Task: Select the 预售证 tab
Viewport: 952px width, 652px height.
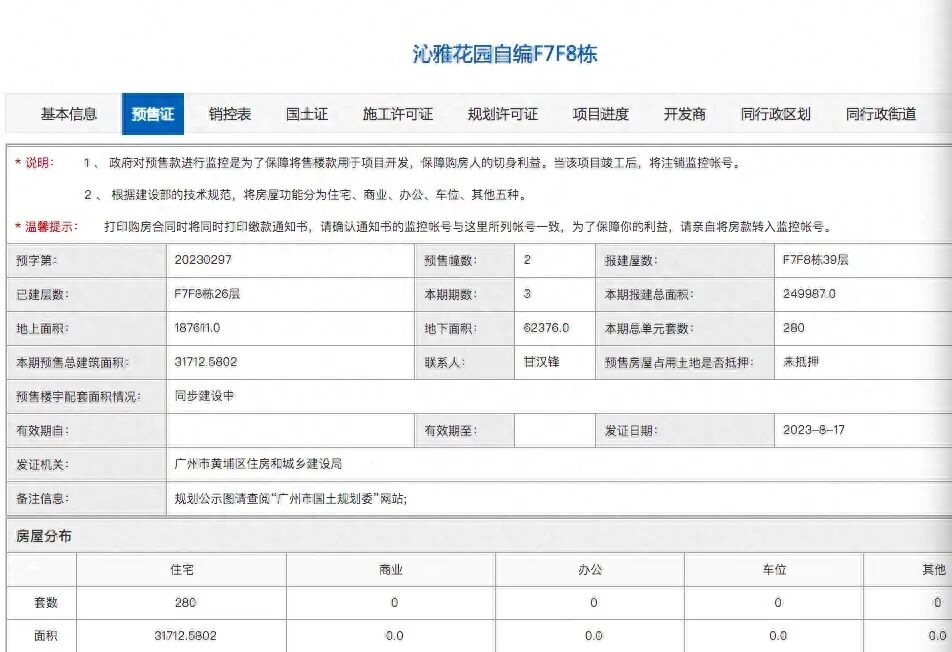Action: tap(155, 113)
